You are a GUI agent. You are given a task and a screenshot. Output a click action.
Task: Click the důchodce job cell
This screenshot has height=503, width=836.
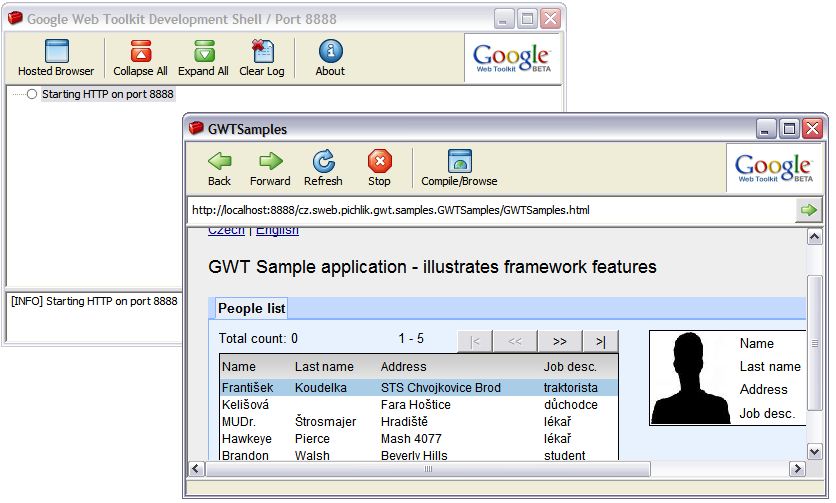[x=570, y=405]
